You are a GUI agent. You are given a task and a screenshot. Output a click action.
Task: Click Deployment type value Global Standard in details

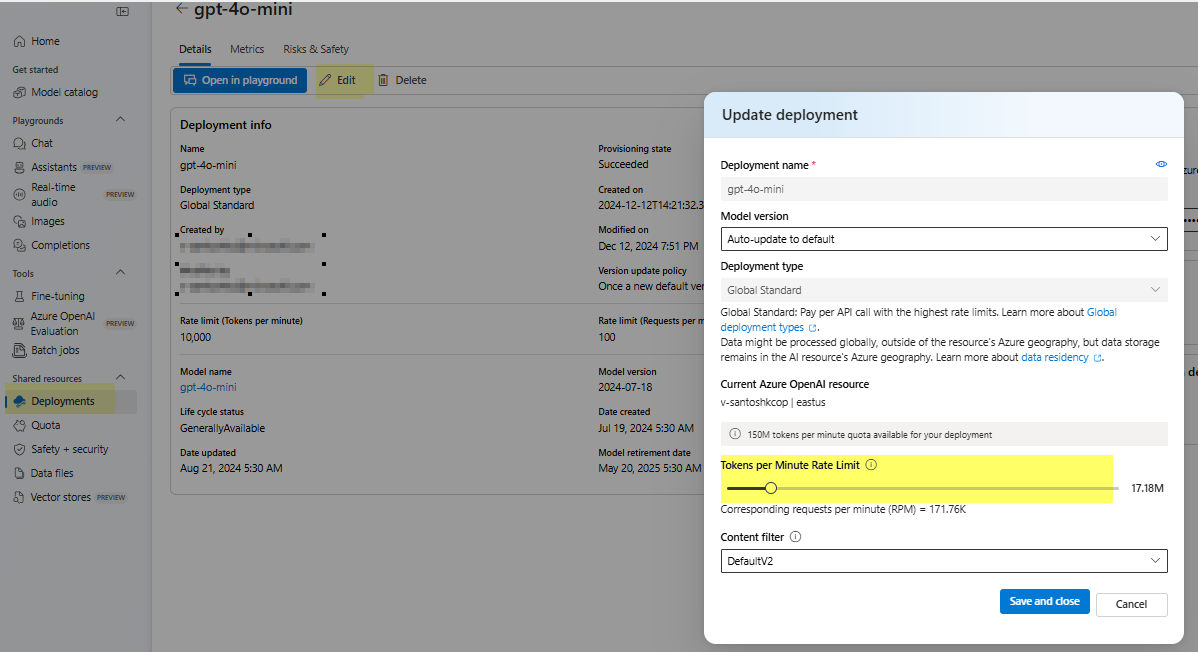click(x=217, y=206)
